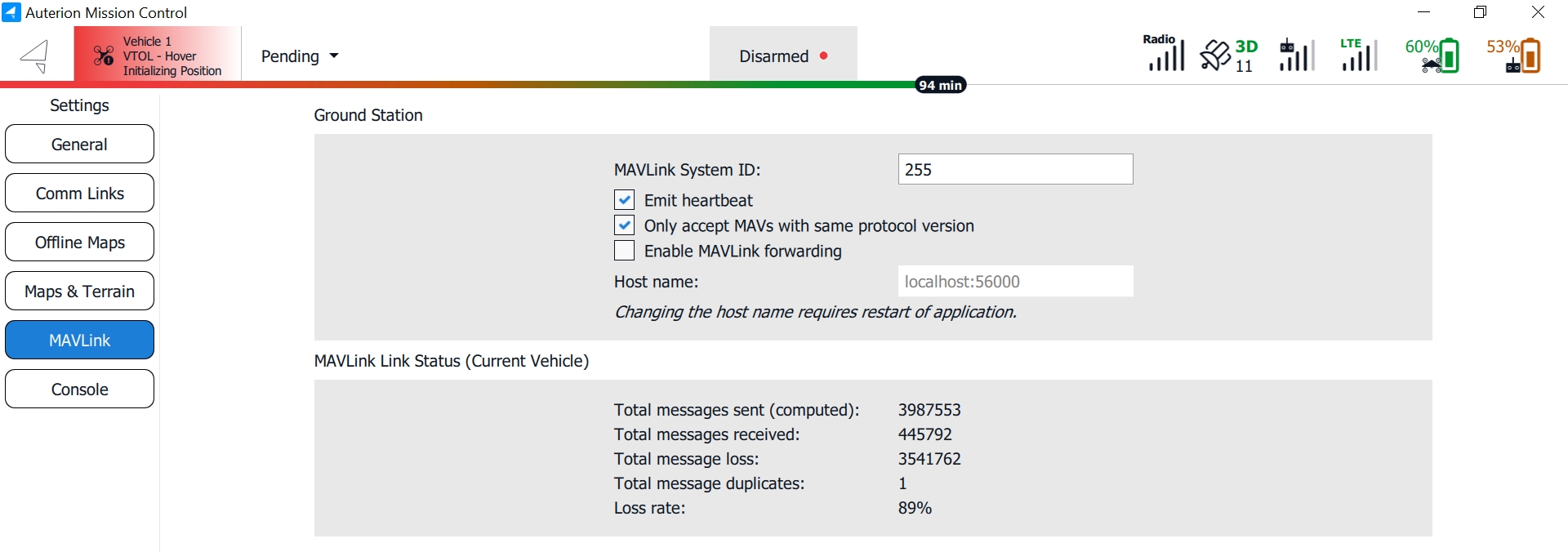Click the Vehicle 1 VTOL drone icon
Viewport: 1568px width, 552px height.
tap(104, 56)
